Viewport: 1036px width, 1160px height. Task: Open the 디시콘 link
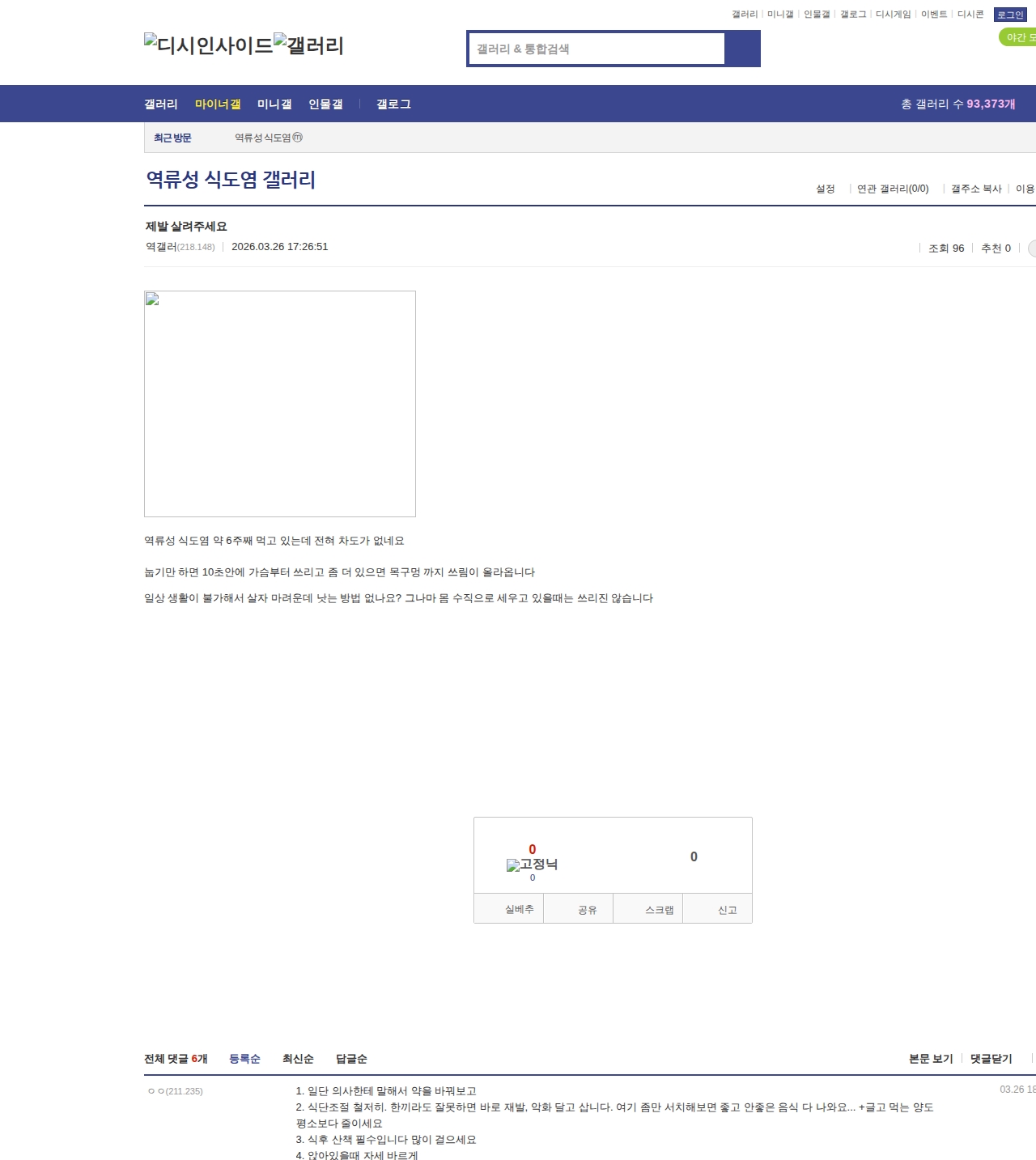[x=970, y=15]
